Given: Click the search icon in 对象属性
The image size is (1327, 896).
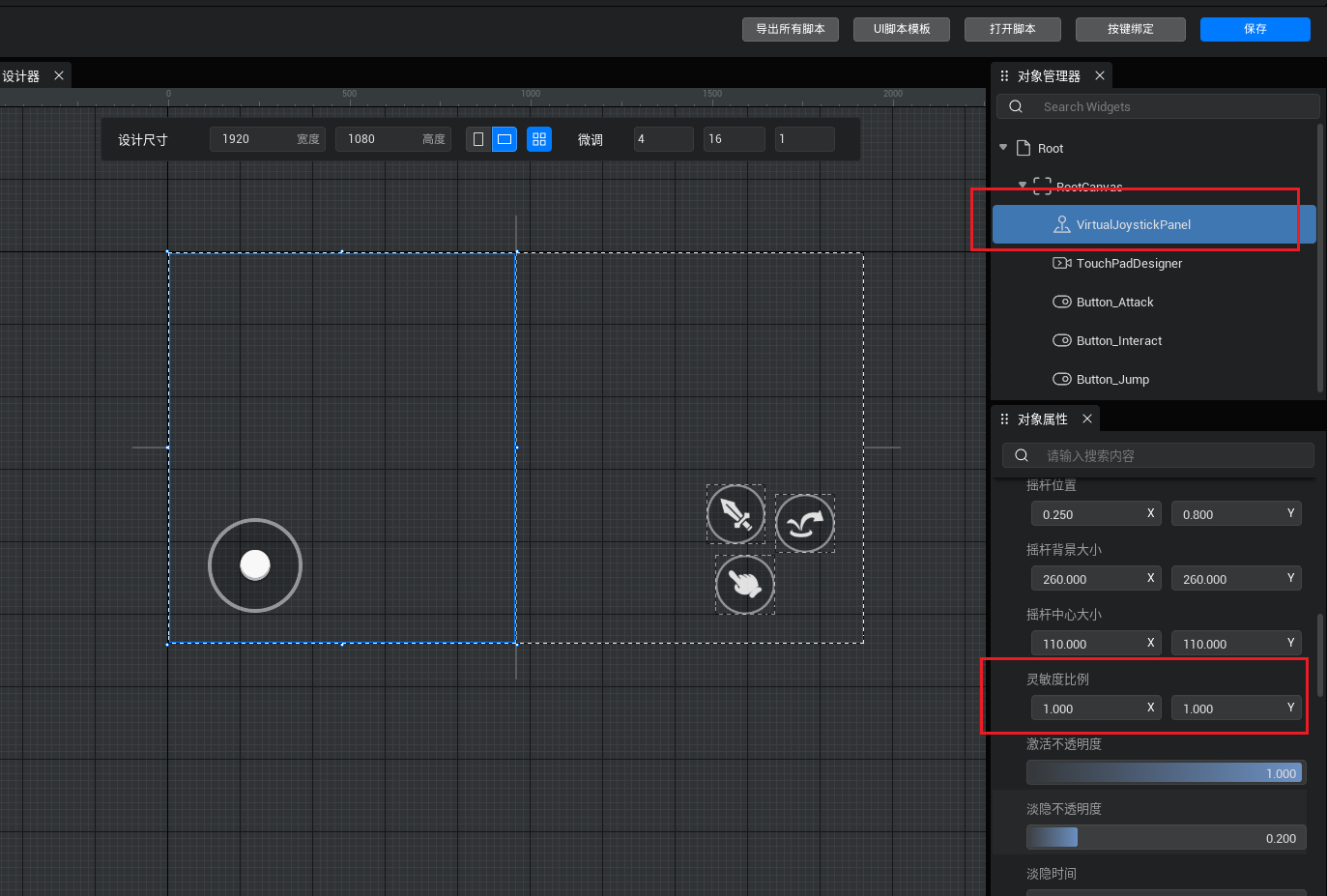Looking at the screenshot, I should [x=1022, y=455].
